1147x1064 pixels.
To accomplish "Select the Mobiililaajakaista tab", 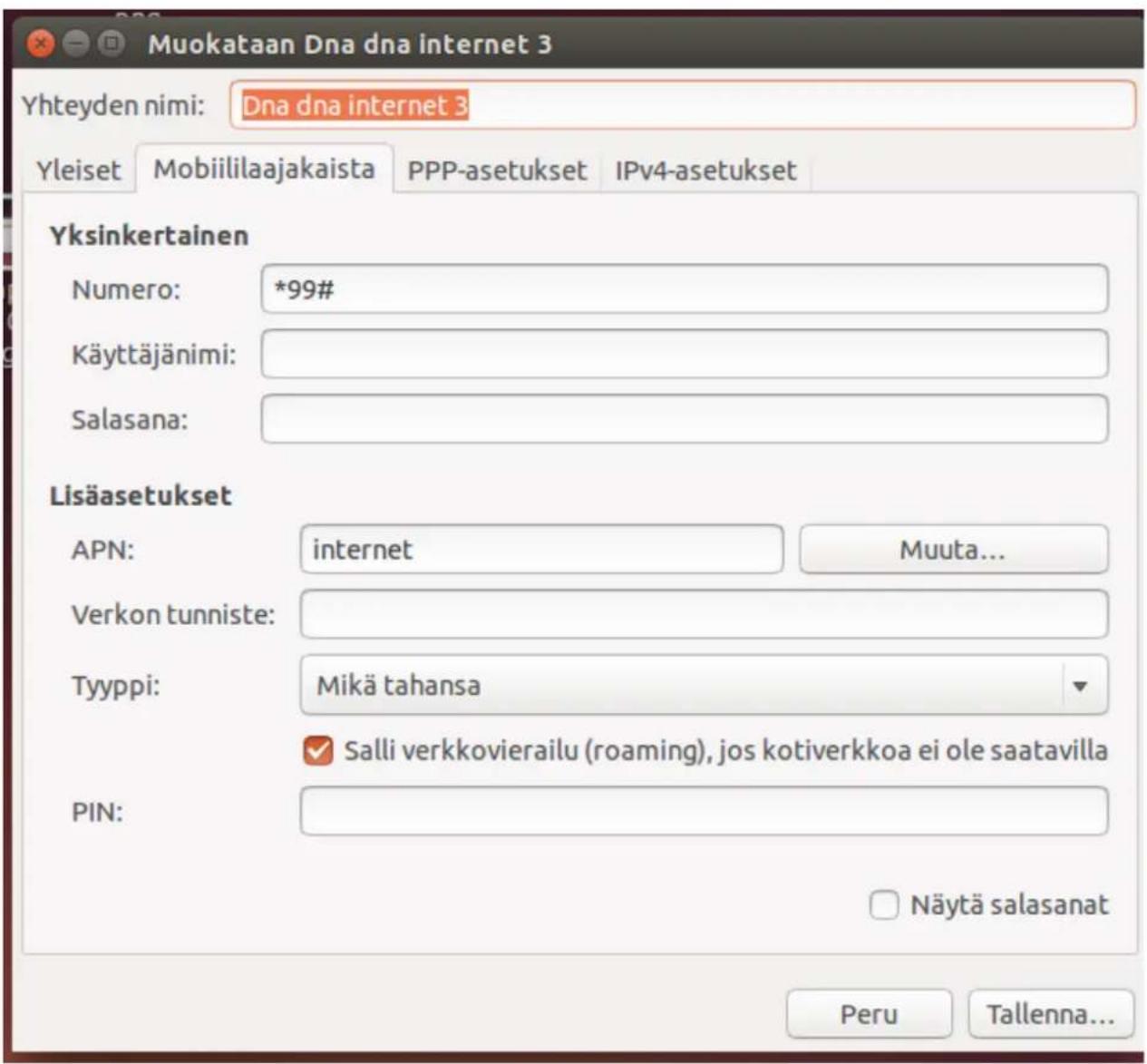I will [x=264, y=169].
